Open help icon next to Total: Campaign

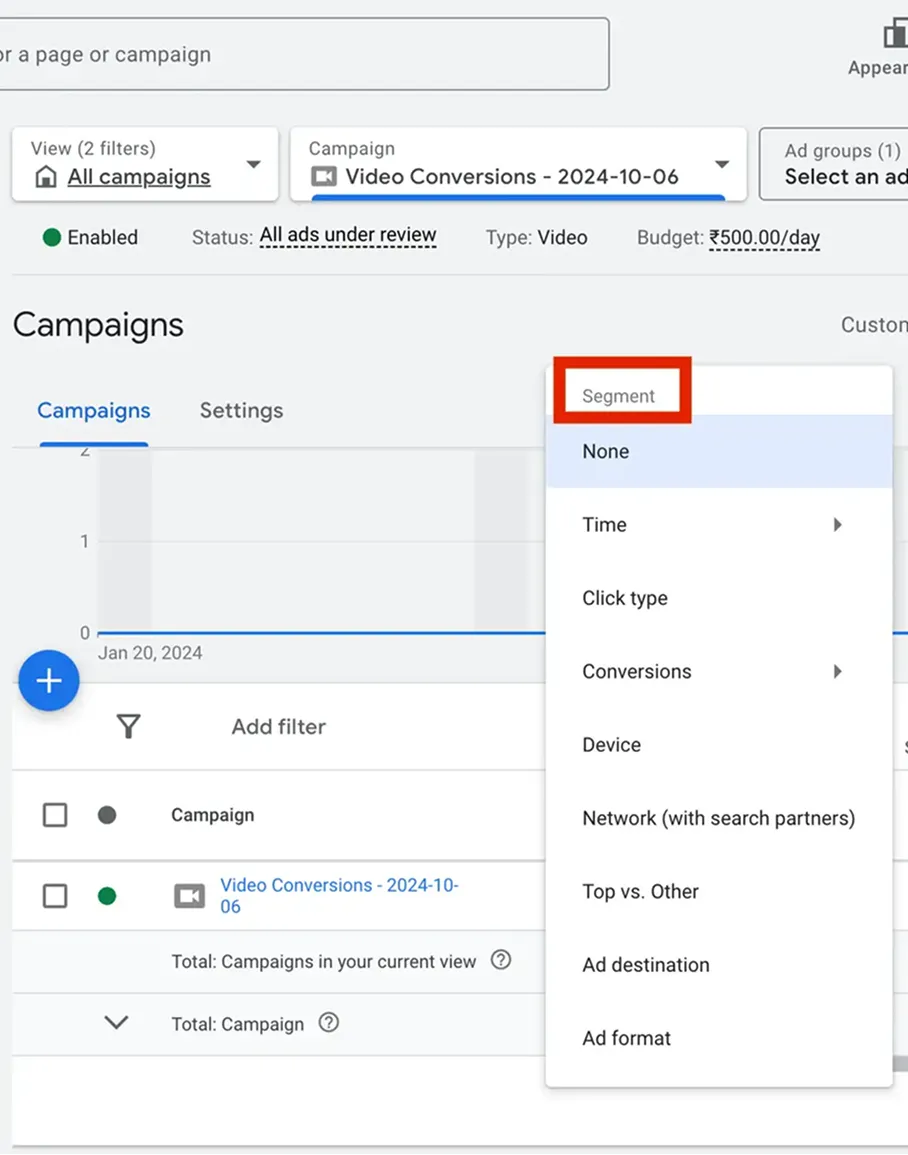328,1022
